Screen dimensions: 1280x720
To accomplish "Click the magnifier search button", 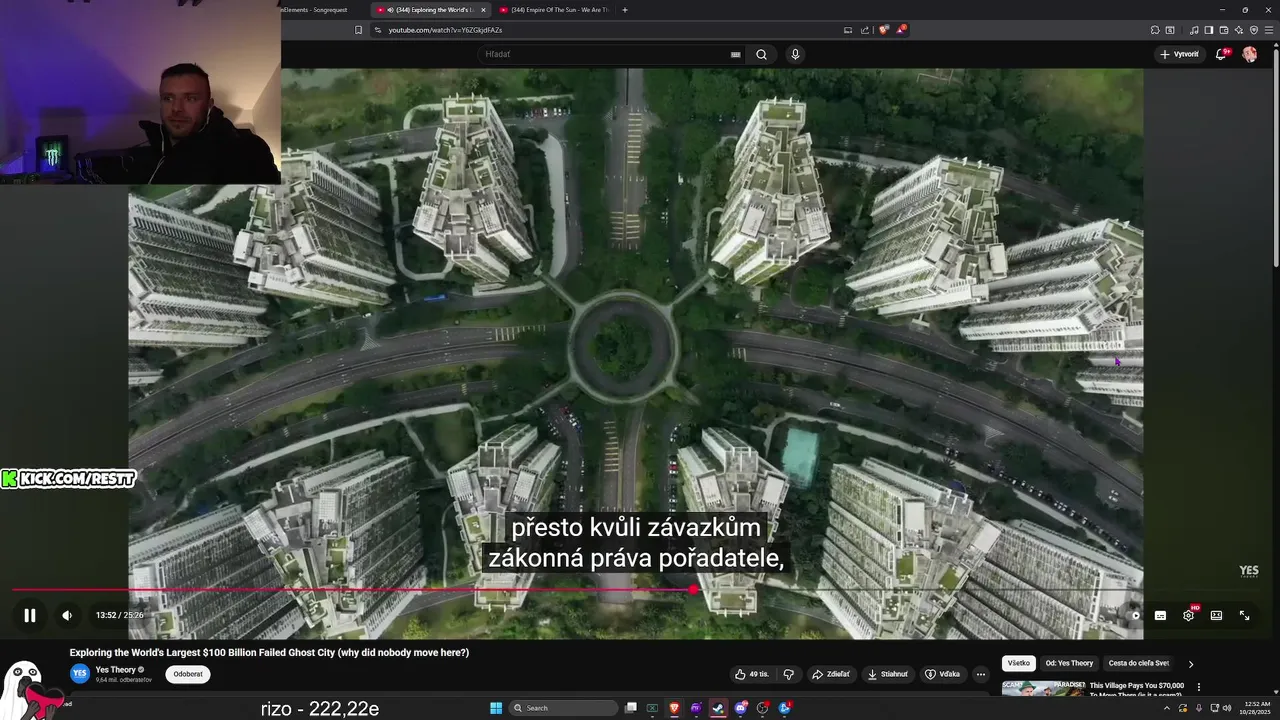I will point(761,54).
